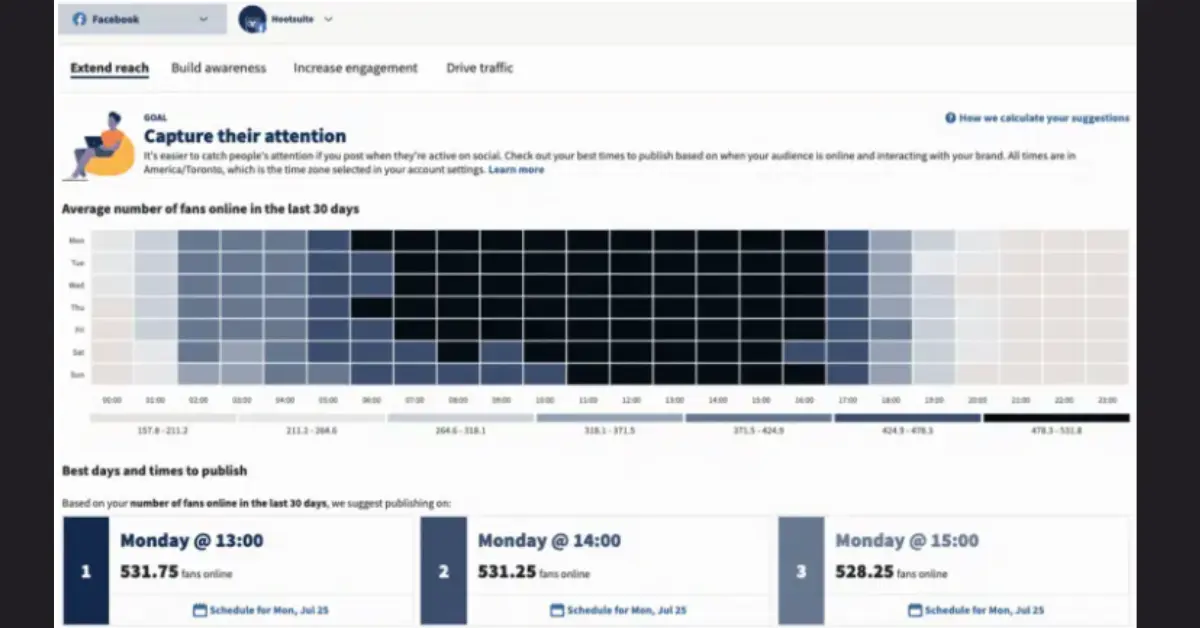
Task: Click the 12:00 hour label below the heatmap
Action: click(x=632, y=399)
